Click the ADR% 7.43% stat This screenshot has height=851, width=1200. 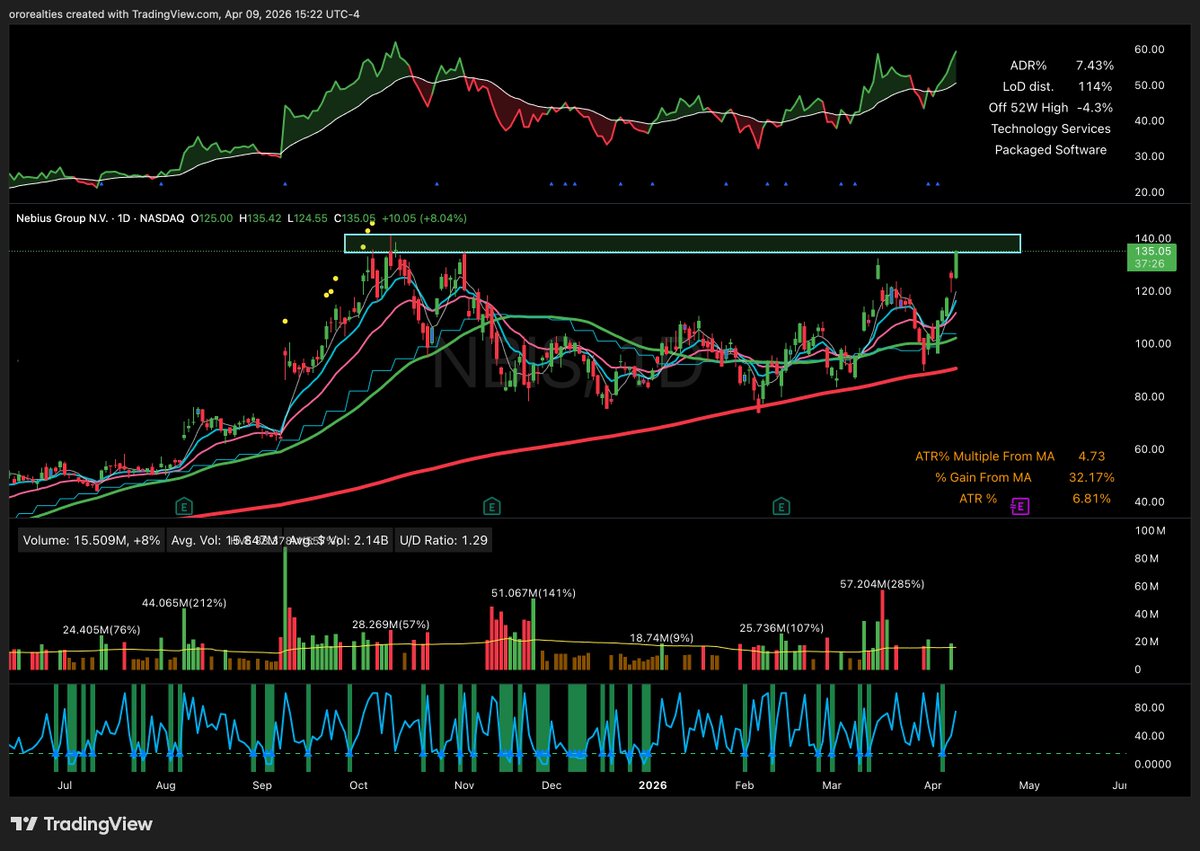(1064, 65)
